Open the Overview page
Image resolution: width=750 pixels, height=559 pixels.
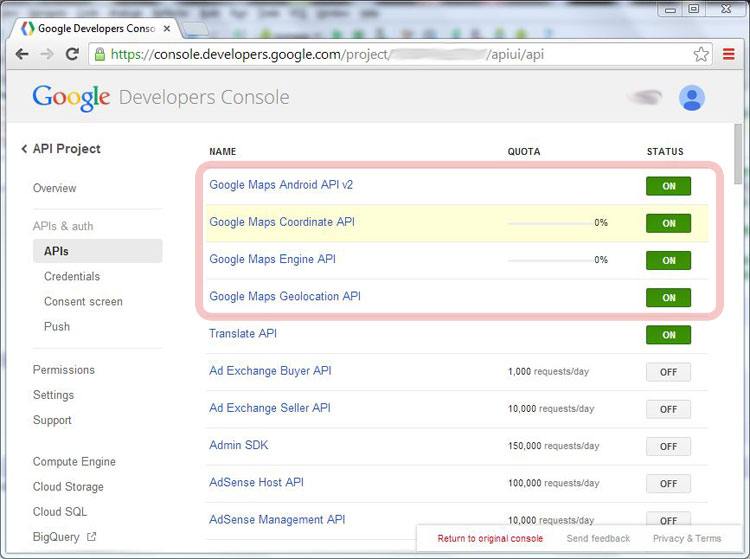54,188
